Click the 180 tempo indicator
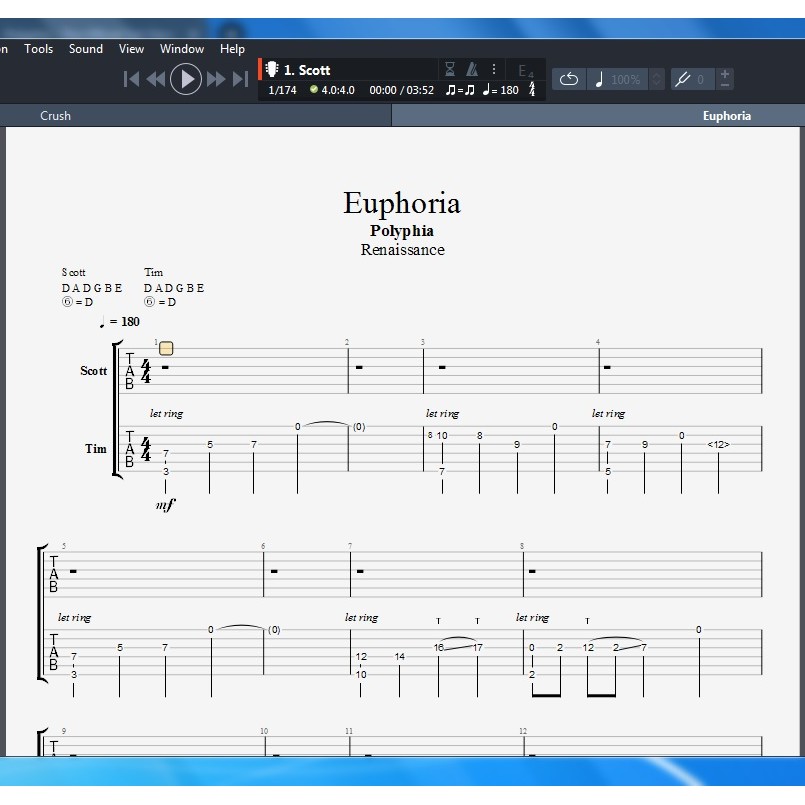Image resolution: width=805 pixels, height=805 pixels. pos(500,90)
